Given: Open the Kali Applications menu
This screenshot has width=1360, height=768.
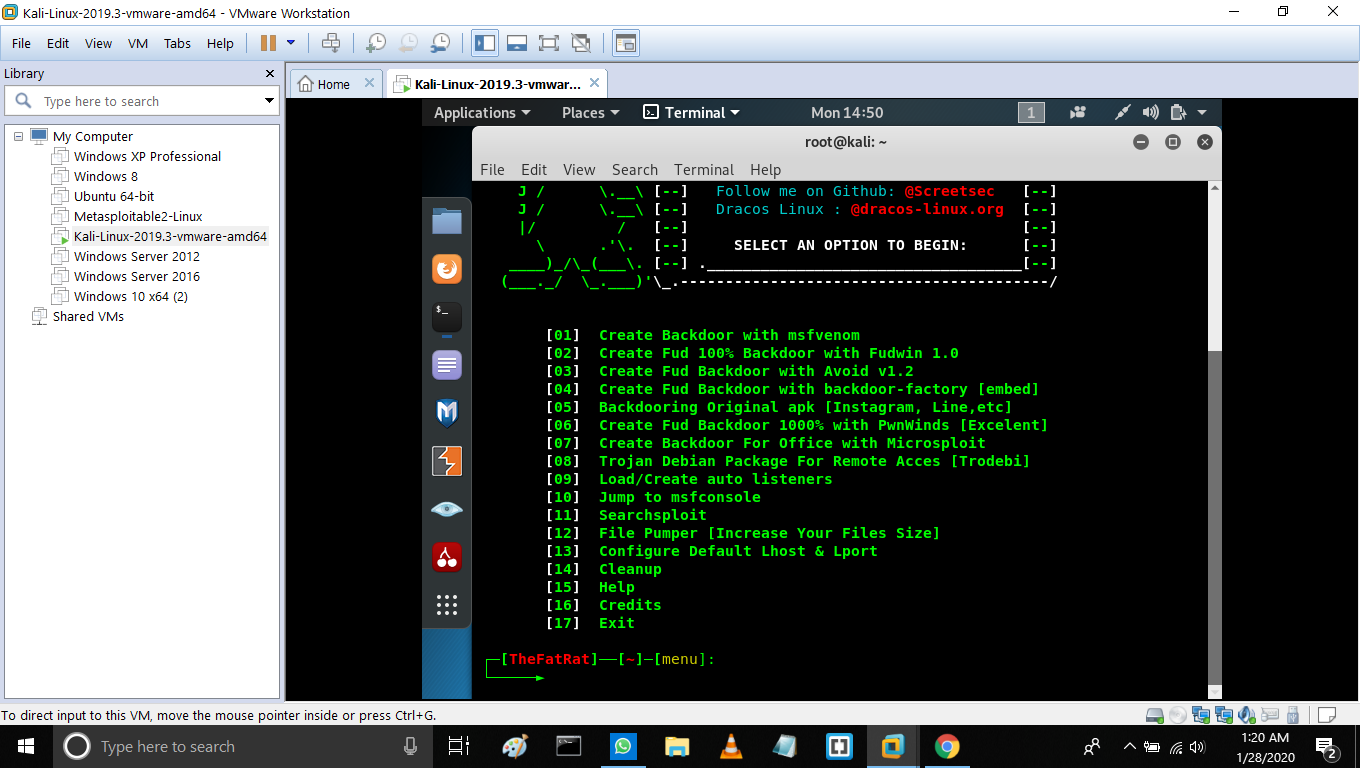Looking at the screenshot, I should pyautogui.click(x=481, y=113).
